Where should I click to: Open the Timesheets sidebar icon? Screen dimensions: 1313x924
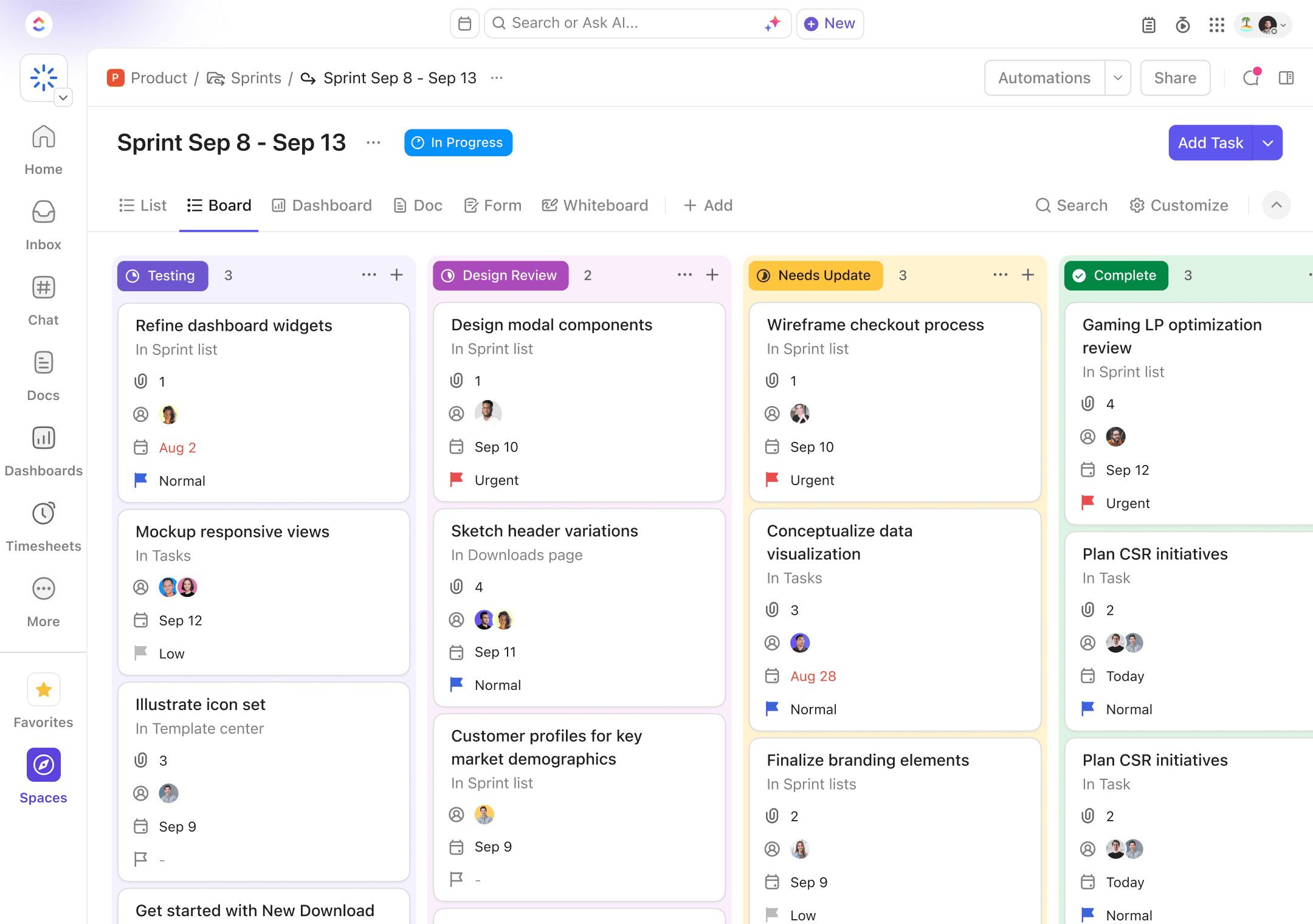(43, 514)
